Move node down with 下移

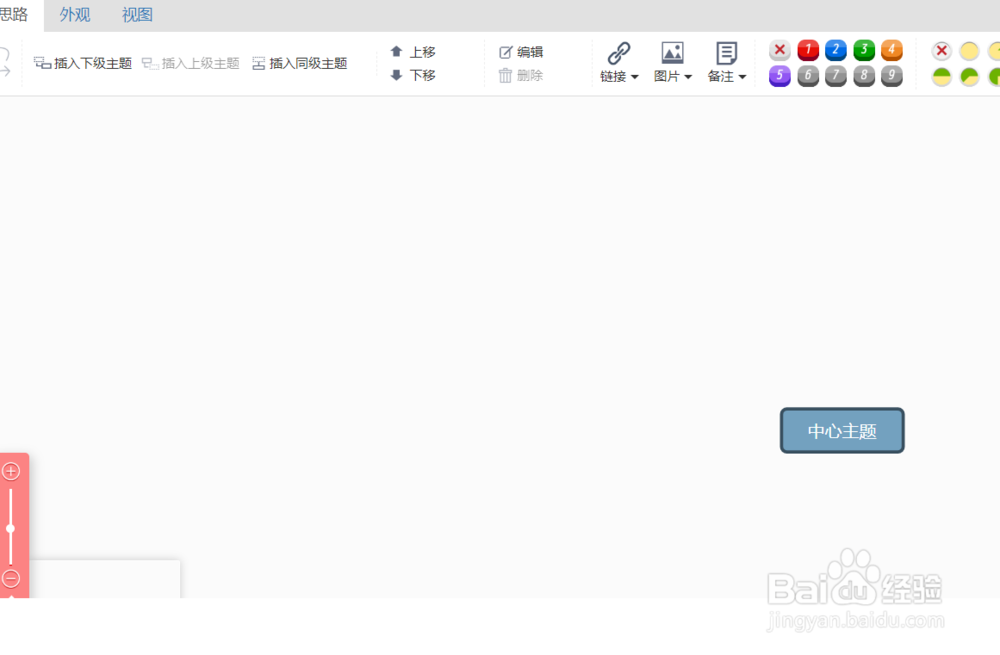click(x=413, y=75)
